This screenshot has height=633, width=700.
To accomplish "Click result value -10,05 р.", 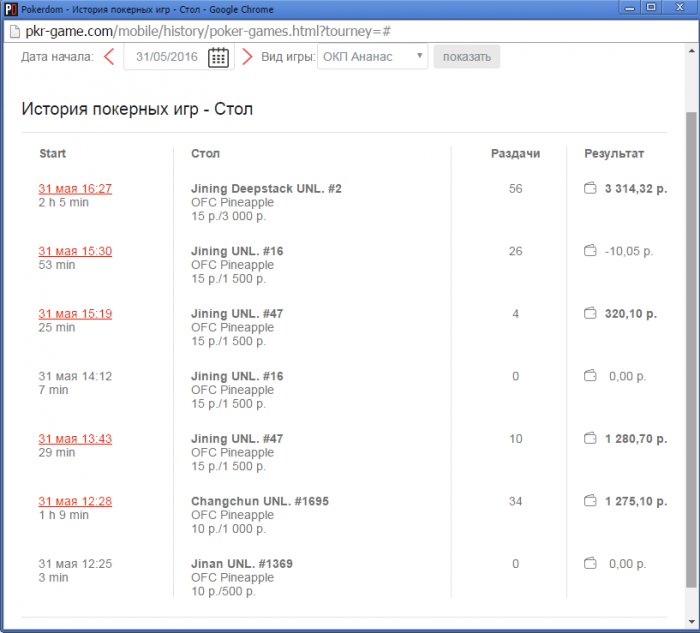I will [629, 251].
